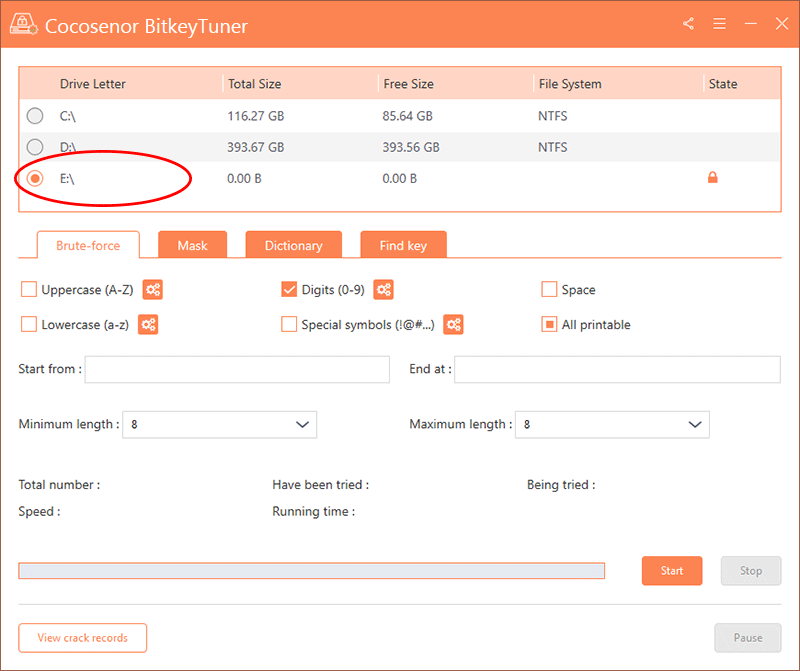Focus the End at input field
This screenshot has width=800, height=671.
(617, 369)
